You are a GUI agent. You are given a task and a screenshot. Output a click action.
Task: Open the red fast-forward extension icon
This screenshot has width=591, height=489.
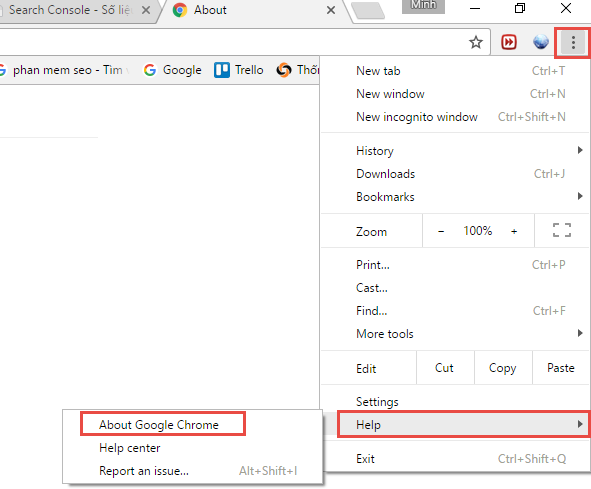(509, 42)
